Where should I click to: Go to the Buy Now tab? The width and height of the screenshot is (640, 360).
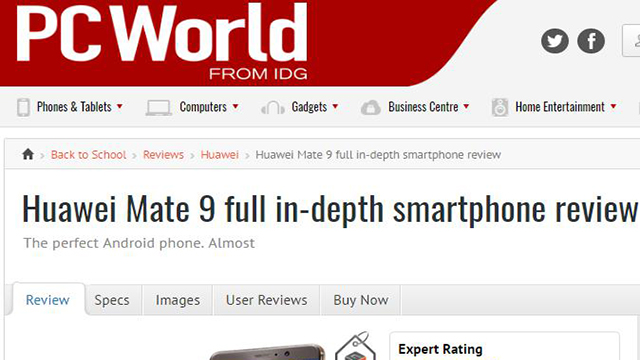pyautogui.click(x=361, y=300)
